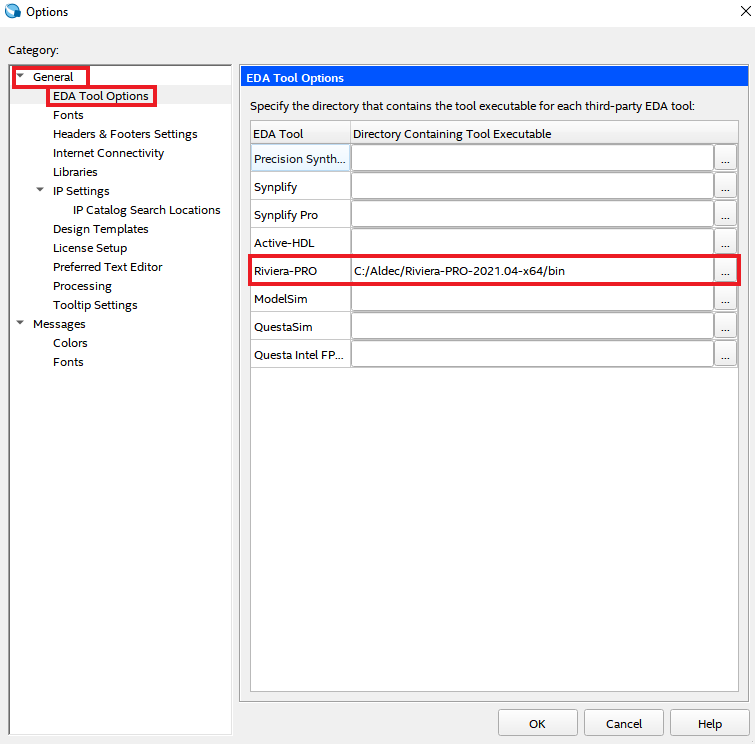The width and height of the screenshot is (755, 744).
Task: Click Directory Containing Tool Executable header
Action: (544, 133)
